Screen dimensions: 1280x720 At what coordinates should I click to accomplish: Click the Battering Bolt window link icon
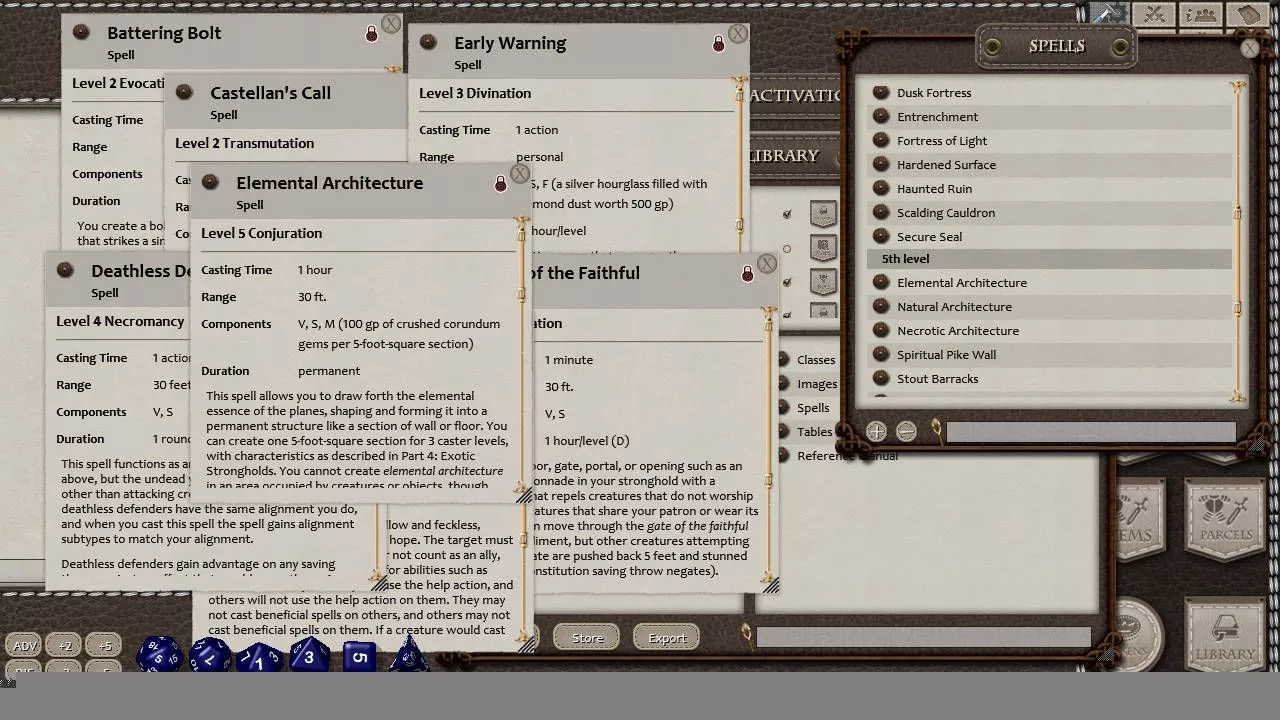coord(81,33)
